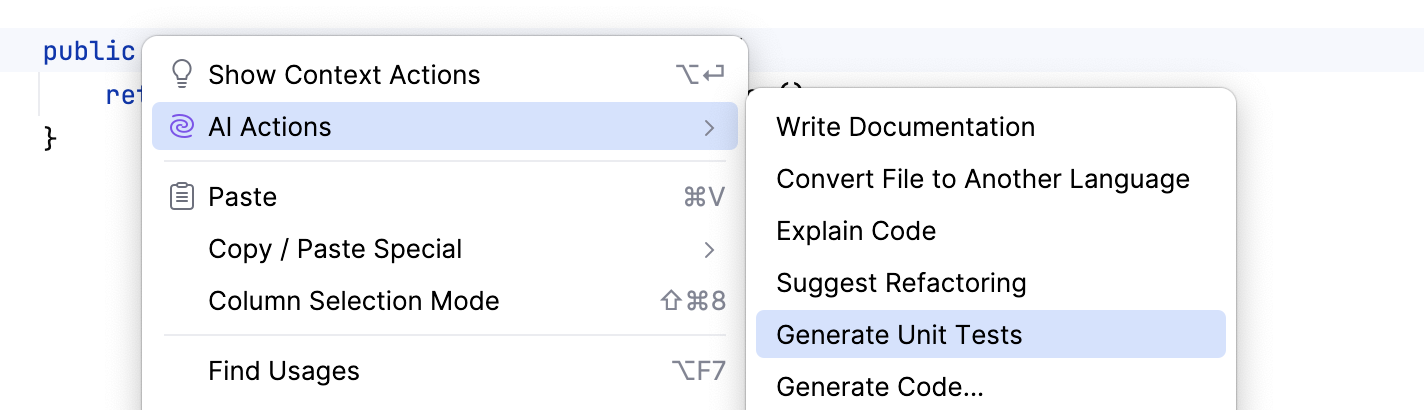Select the Show Context Actions label
This screenshot has width=1424, height=410.
click(344, 75)
